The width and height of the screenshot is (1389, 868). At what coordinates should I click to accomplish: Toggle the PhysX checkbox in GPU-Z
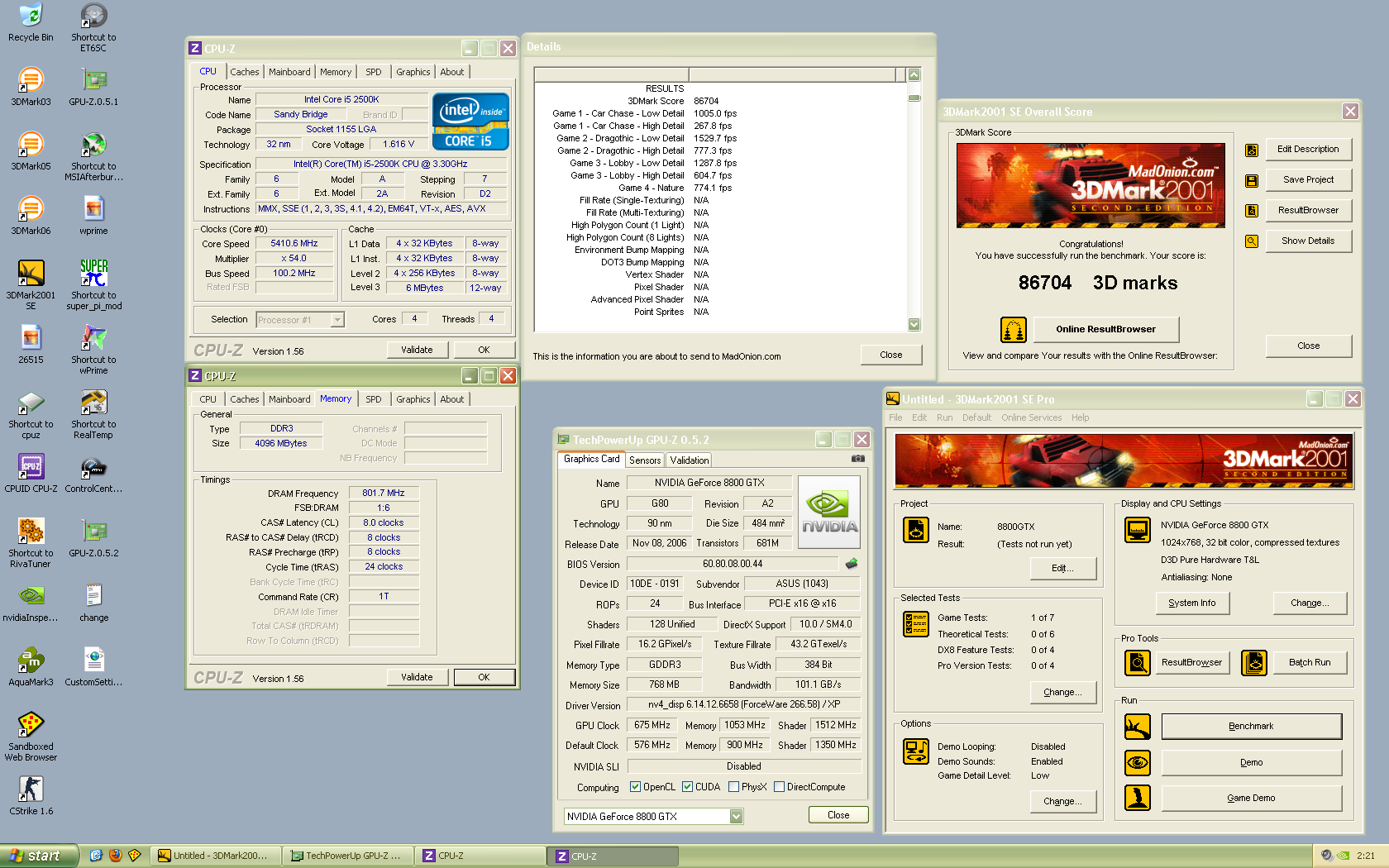pos(733,787)
